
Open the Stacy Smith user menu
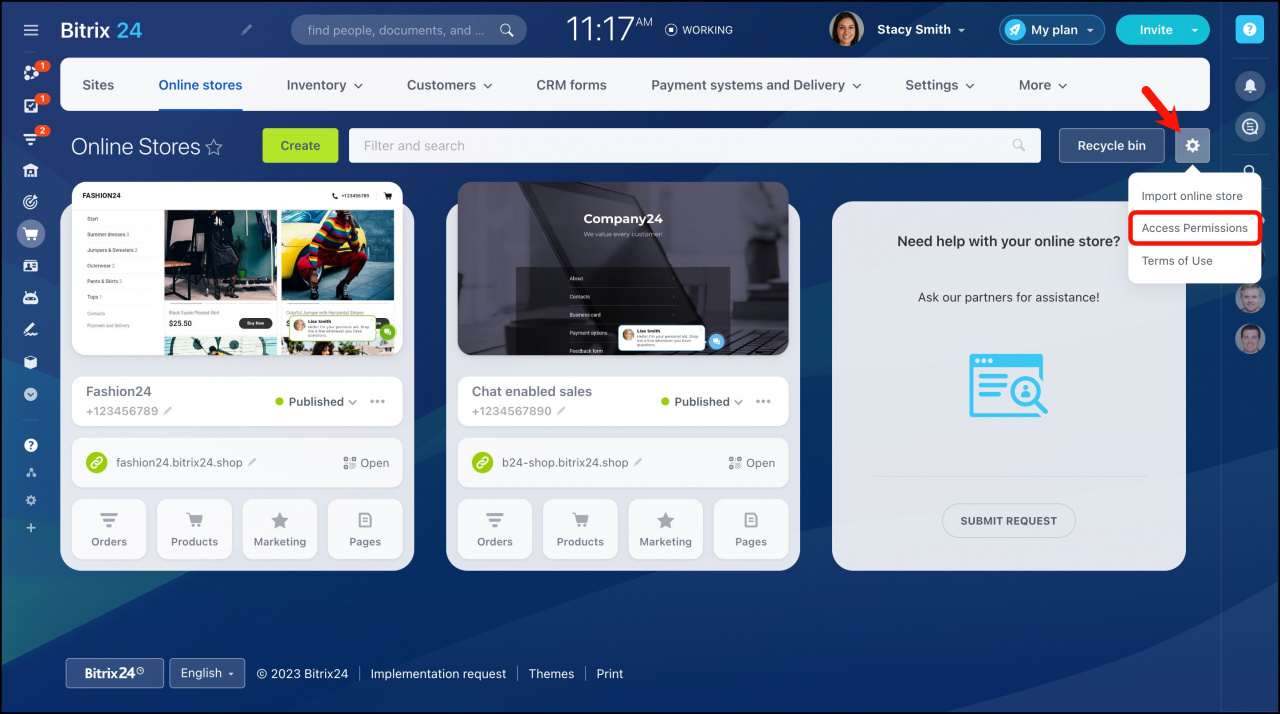coord(921,30)
